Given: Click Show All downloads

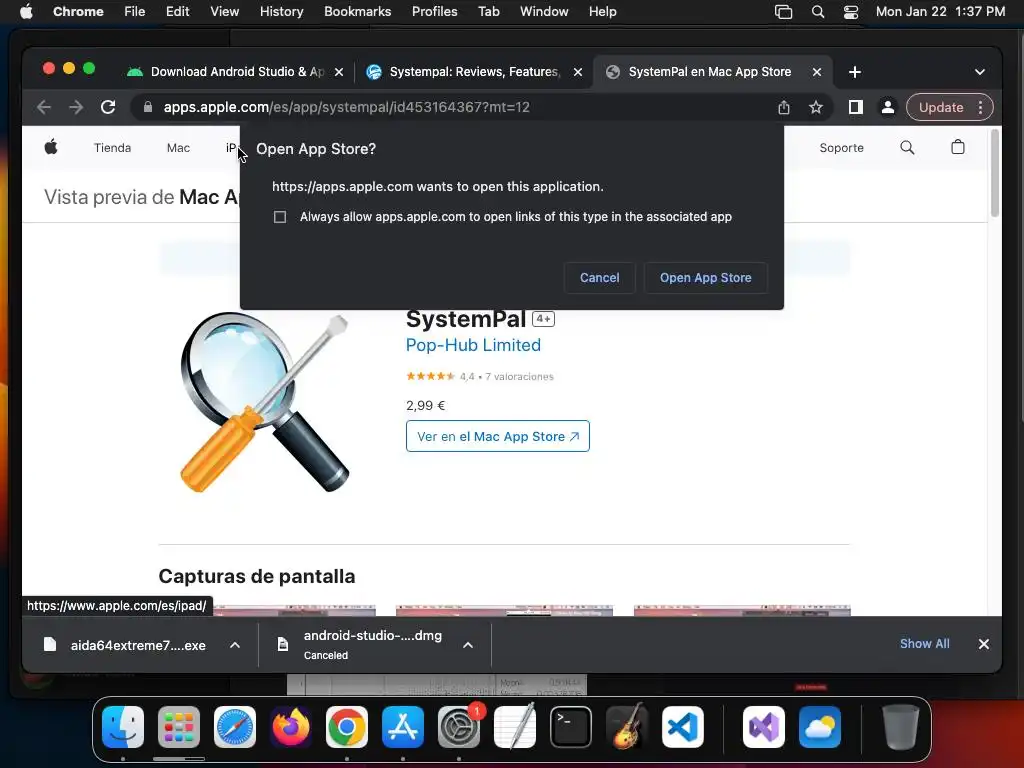Looking at the screenshot, I should [x=924, y=644].
